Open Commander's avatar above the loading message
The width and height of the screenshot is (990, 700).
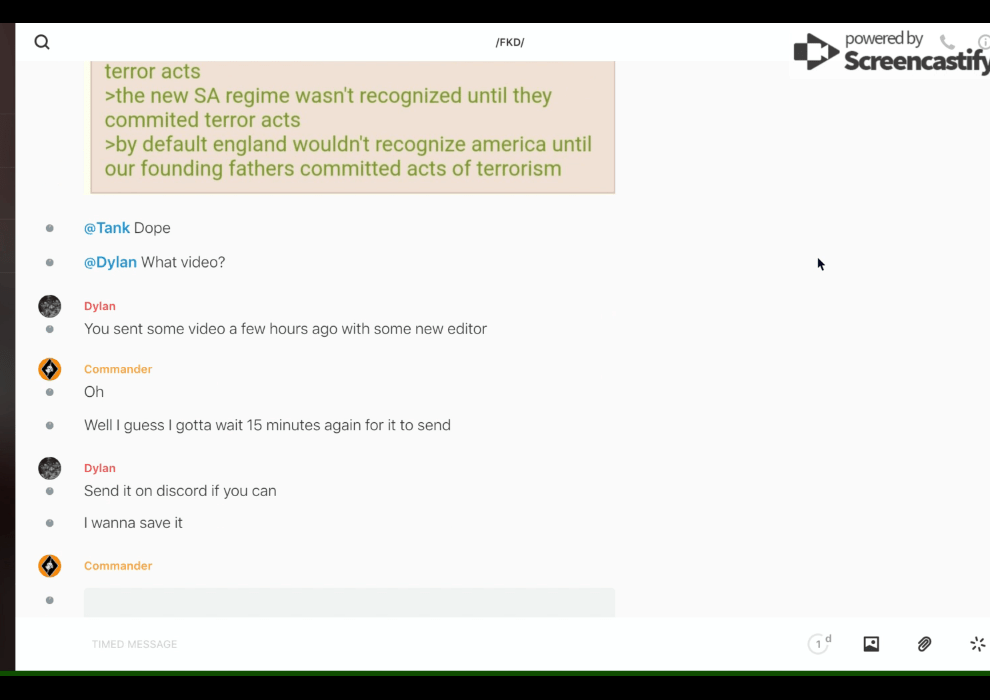(x=50, y=566)
